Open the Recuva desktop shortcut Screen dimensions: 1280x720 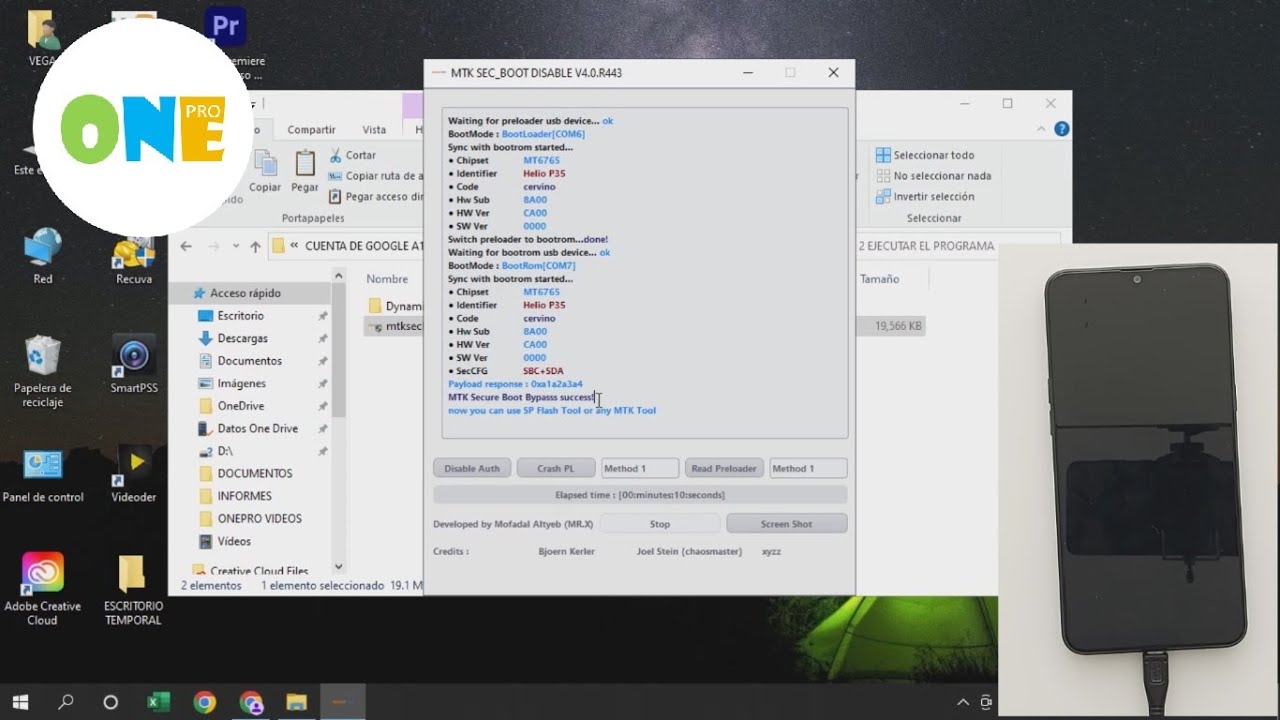coord(134,258)
